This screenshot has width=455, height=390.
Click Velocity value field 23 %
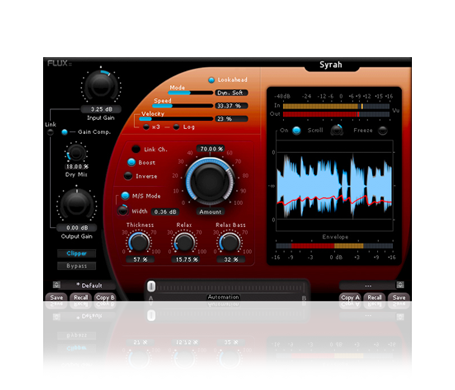click(x=232, y=119)
